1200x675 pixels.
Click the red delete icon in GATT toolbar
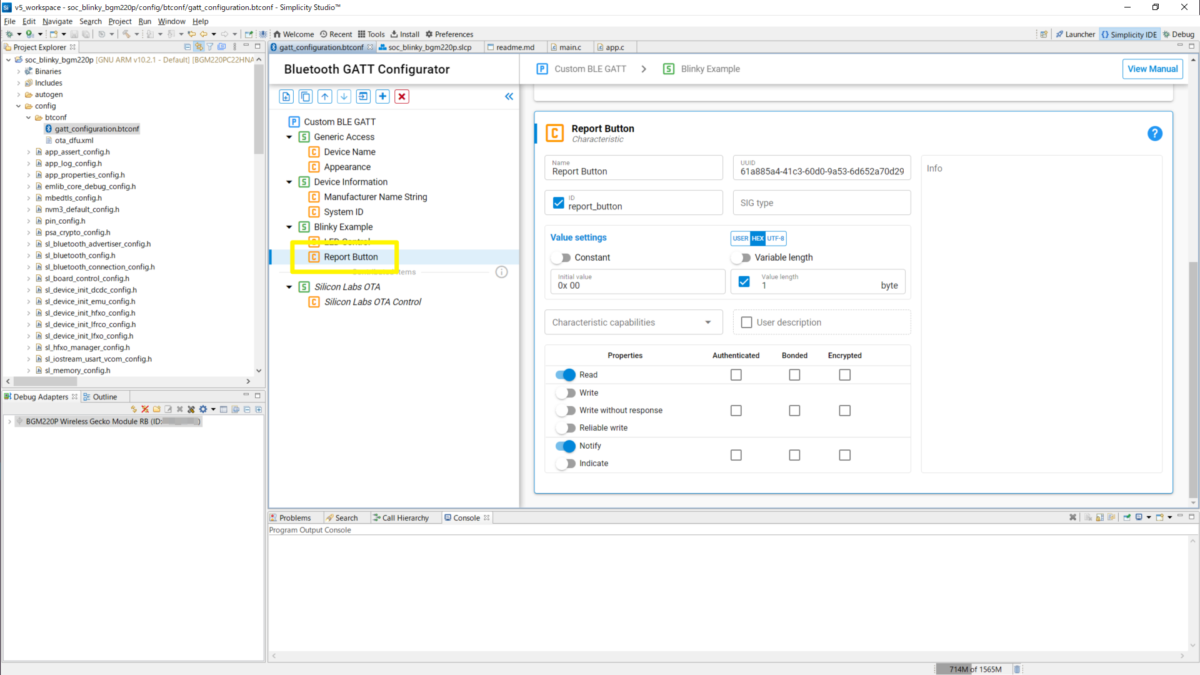(402, 96)
